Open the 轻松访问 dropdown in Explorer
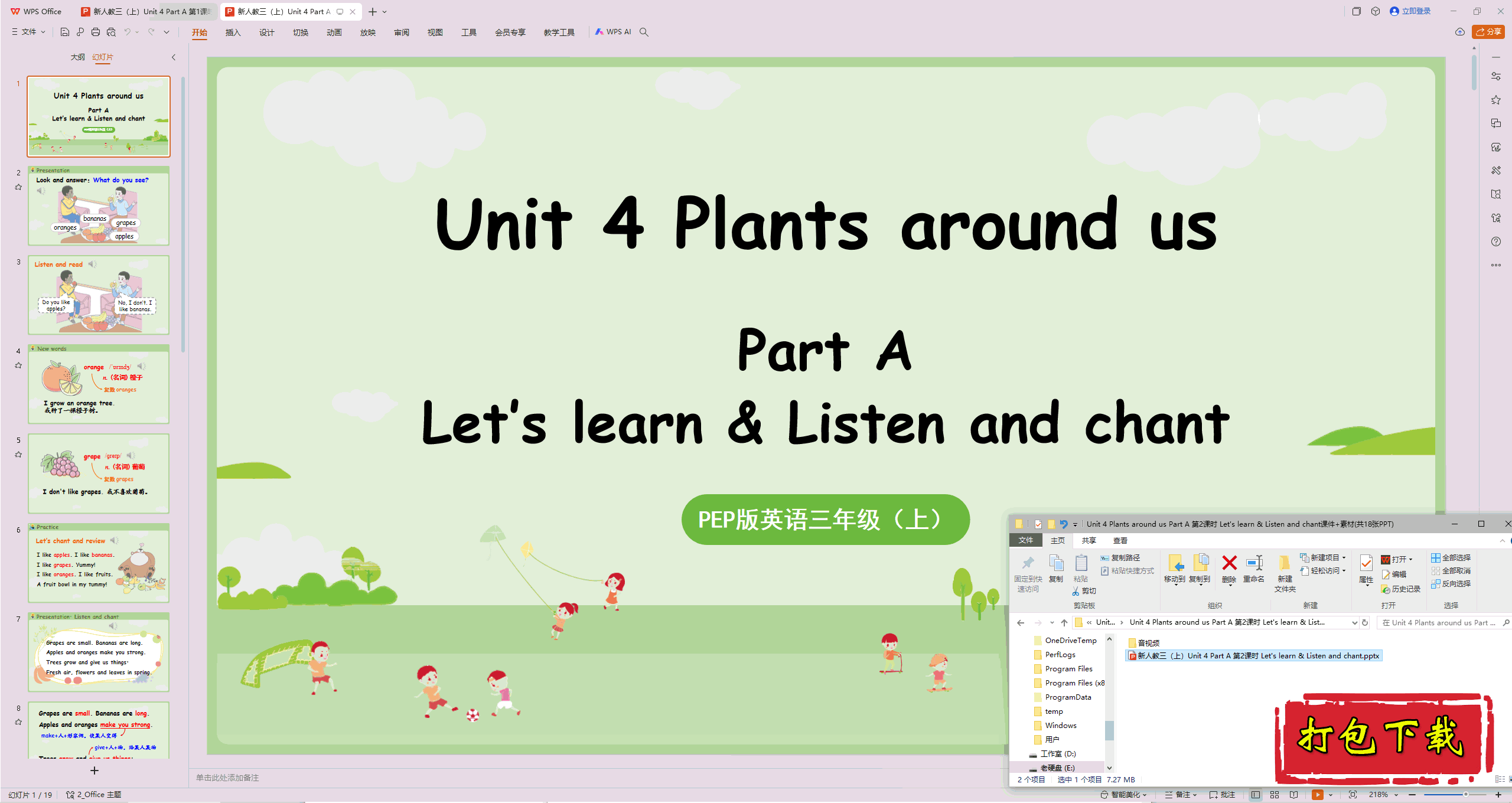Viewport: 1512px width, 803px height. pyautogui.click(x=1323, y=570)
